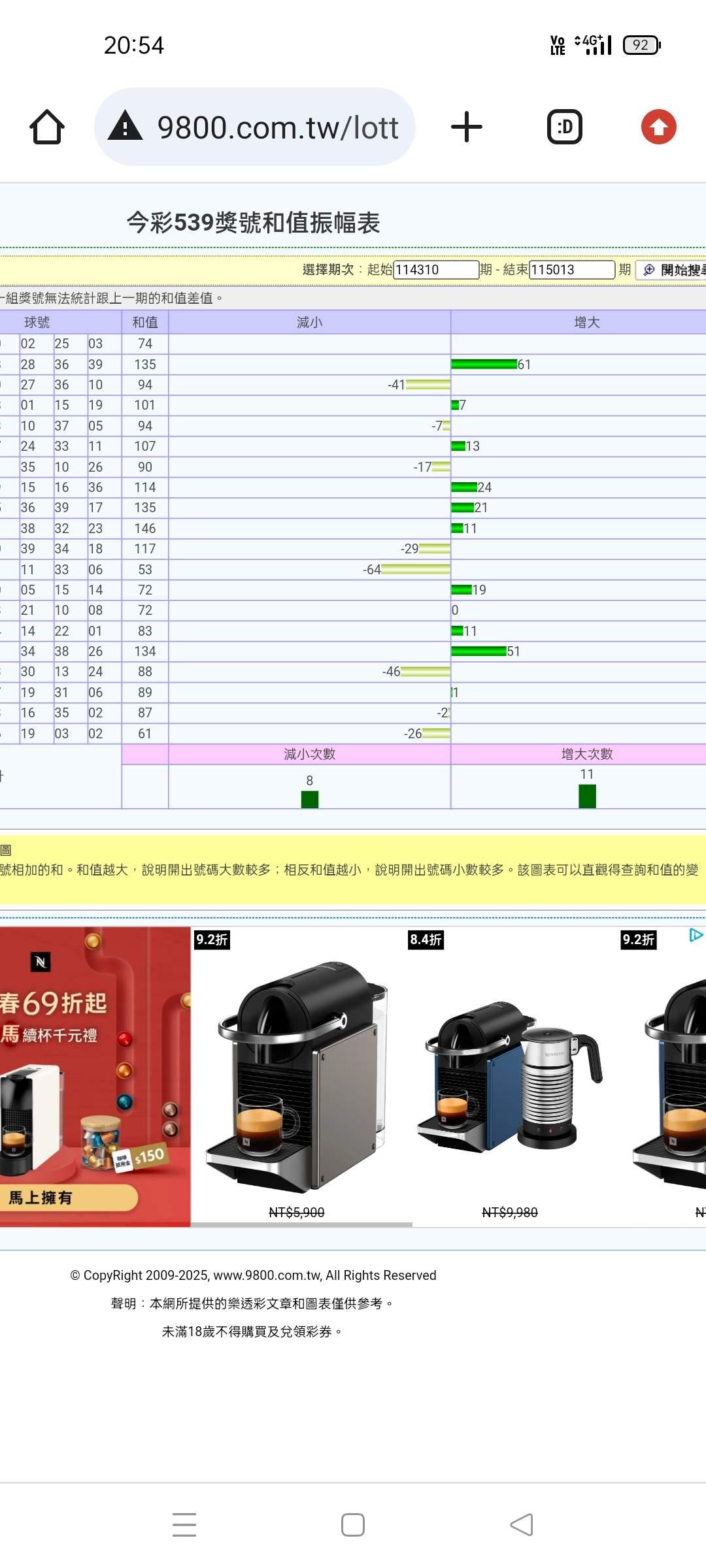Tap the 減小 column header
Screen dimensions: 706x1568
click(x=309, y=322)
